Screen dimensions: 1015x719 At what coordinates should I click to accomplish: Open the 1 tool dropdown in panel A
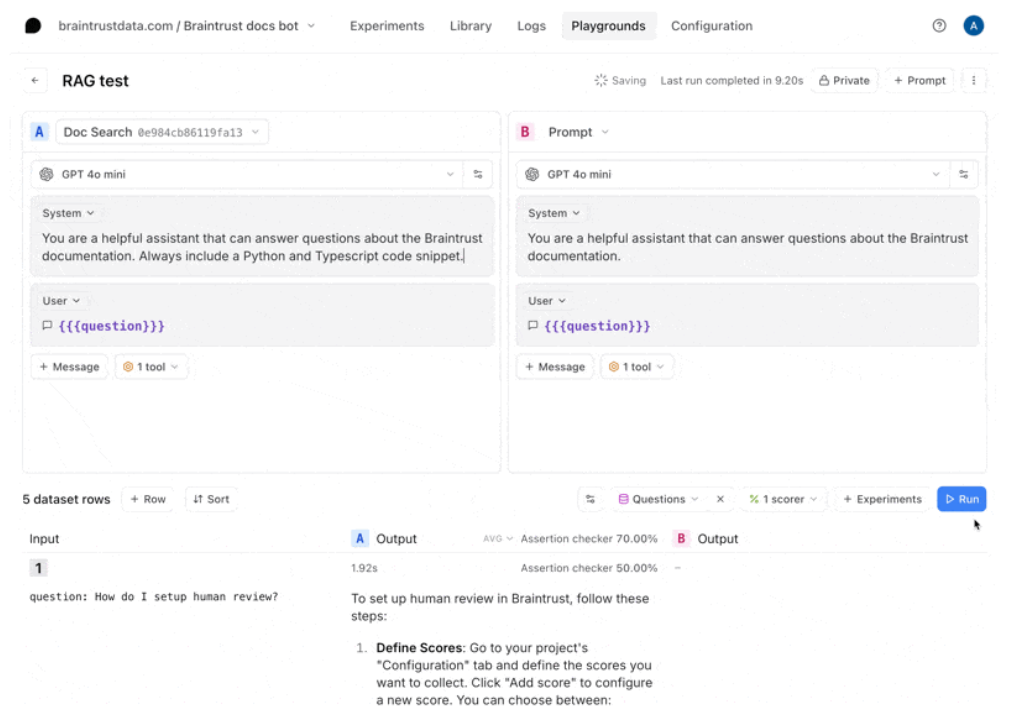(151, 367)
